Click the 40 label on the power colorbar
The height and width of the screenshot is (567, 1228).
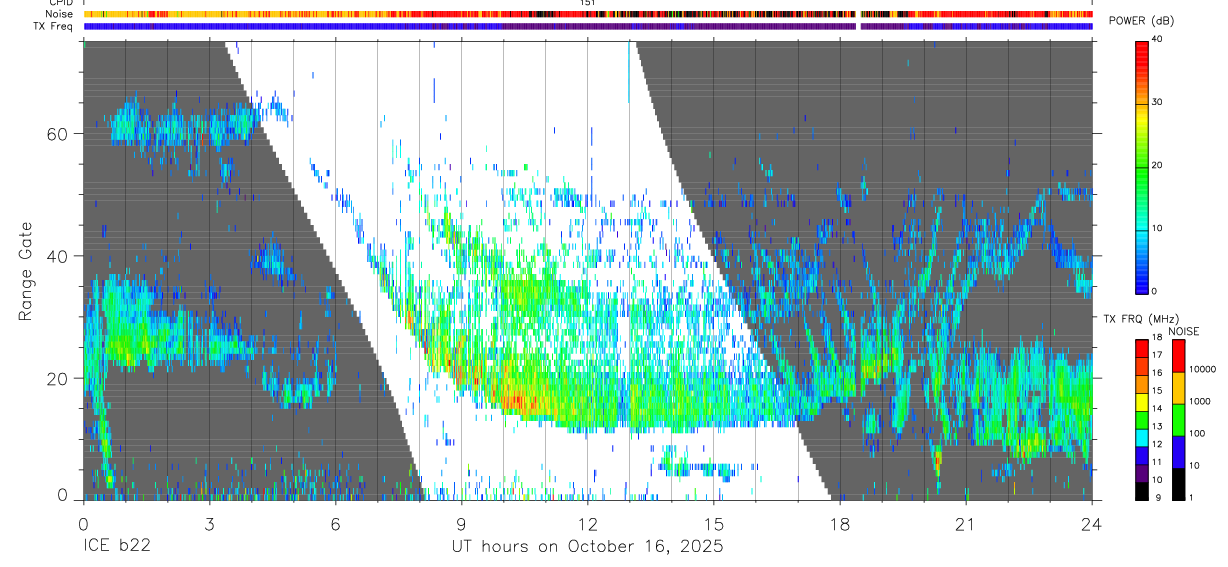1157,39
